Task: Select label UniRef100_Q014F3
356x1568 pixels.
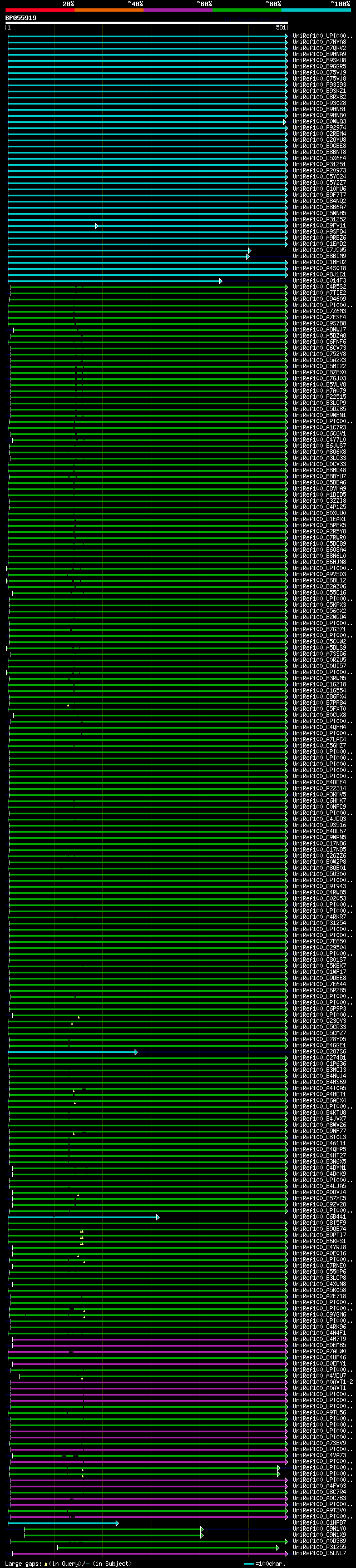Action: coord(319,280)
